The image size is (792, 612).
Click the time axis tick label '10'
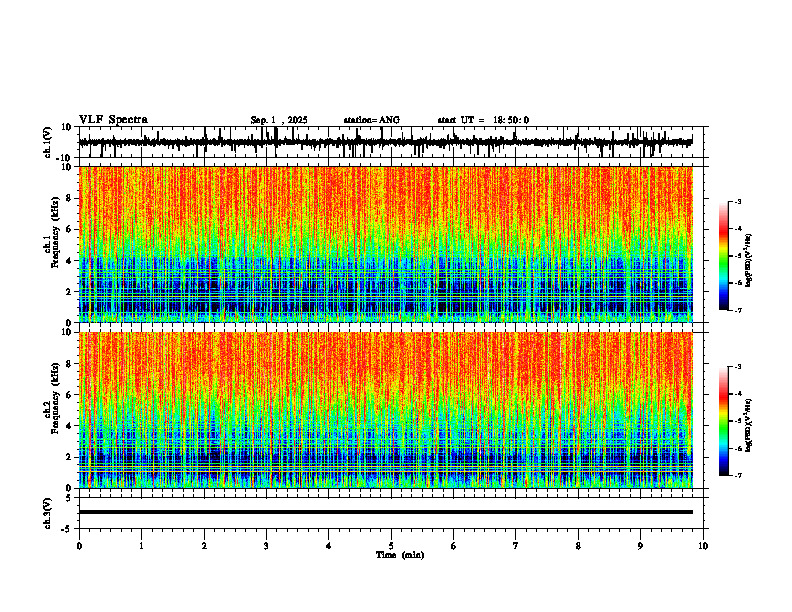point(703,546)
